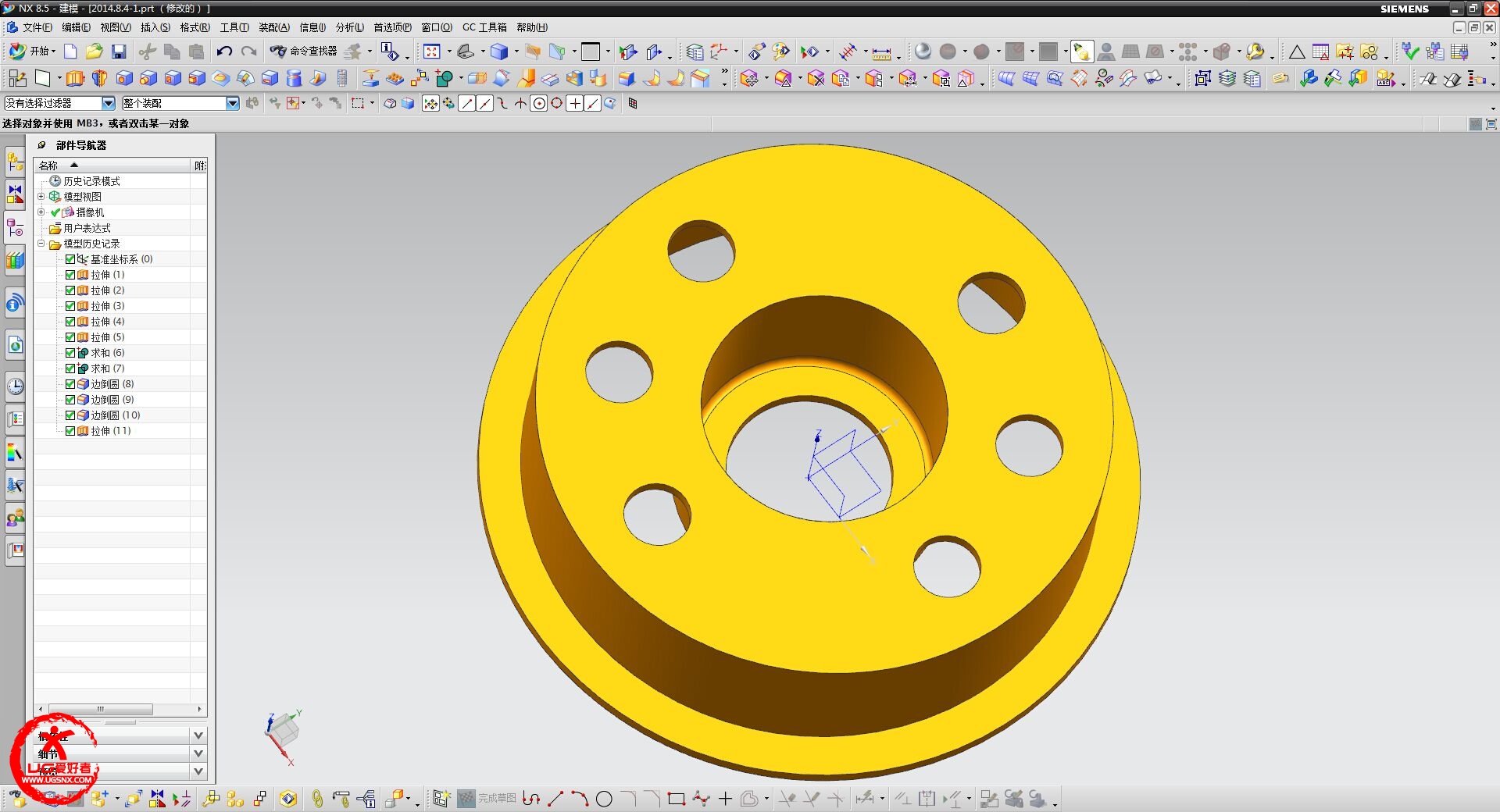Screen dimensions: 1500x812
Task: Click the green checkmark validation icon
Action: click(x=1410, y=52)
